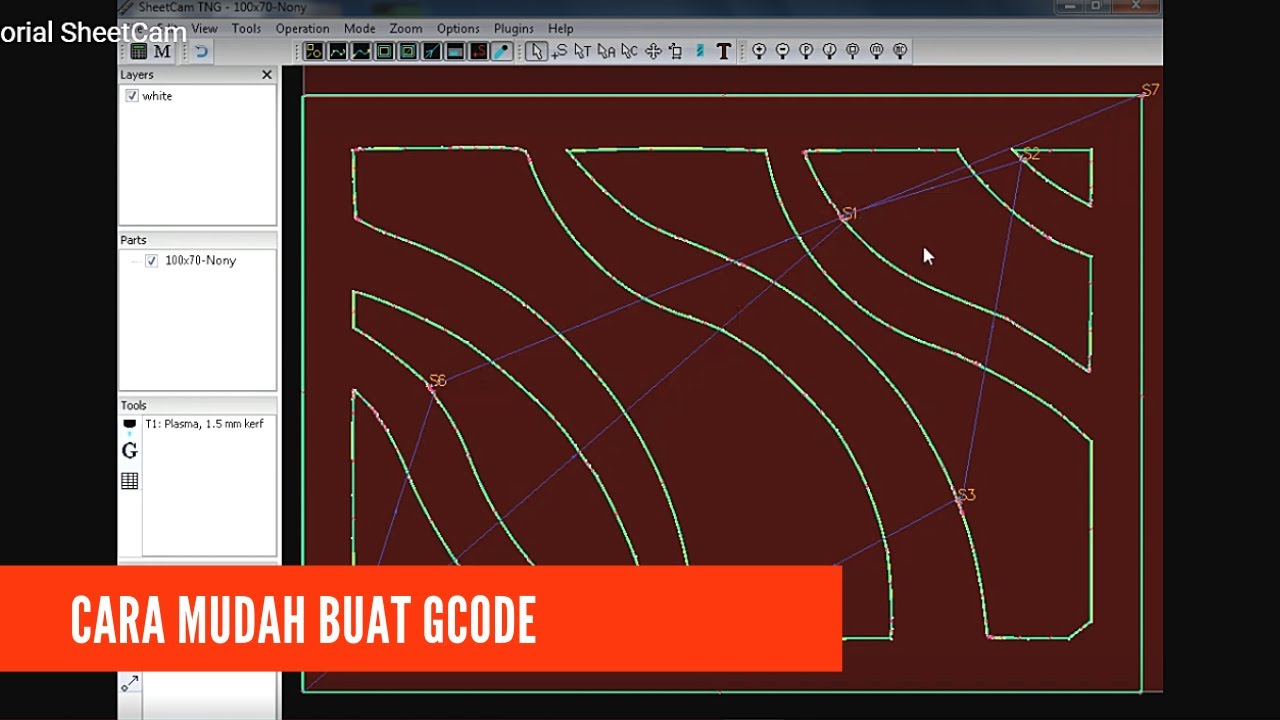Select the pointer-with-A tool
Screen dimensions: 1280x720
point(606,51)
